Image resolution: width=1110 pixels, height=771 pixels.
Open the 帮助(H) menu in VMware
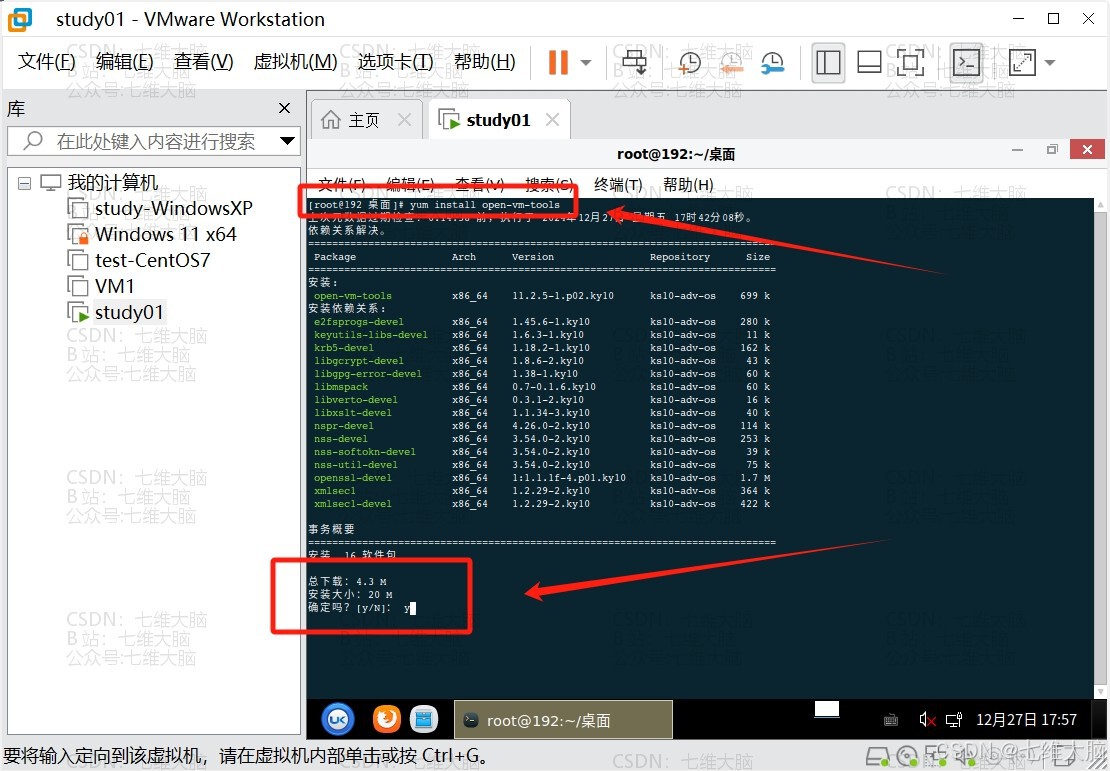(x=484, y=62)
